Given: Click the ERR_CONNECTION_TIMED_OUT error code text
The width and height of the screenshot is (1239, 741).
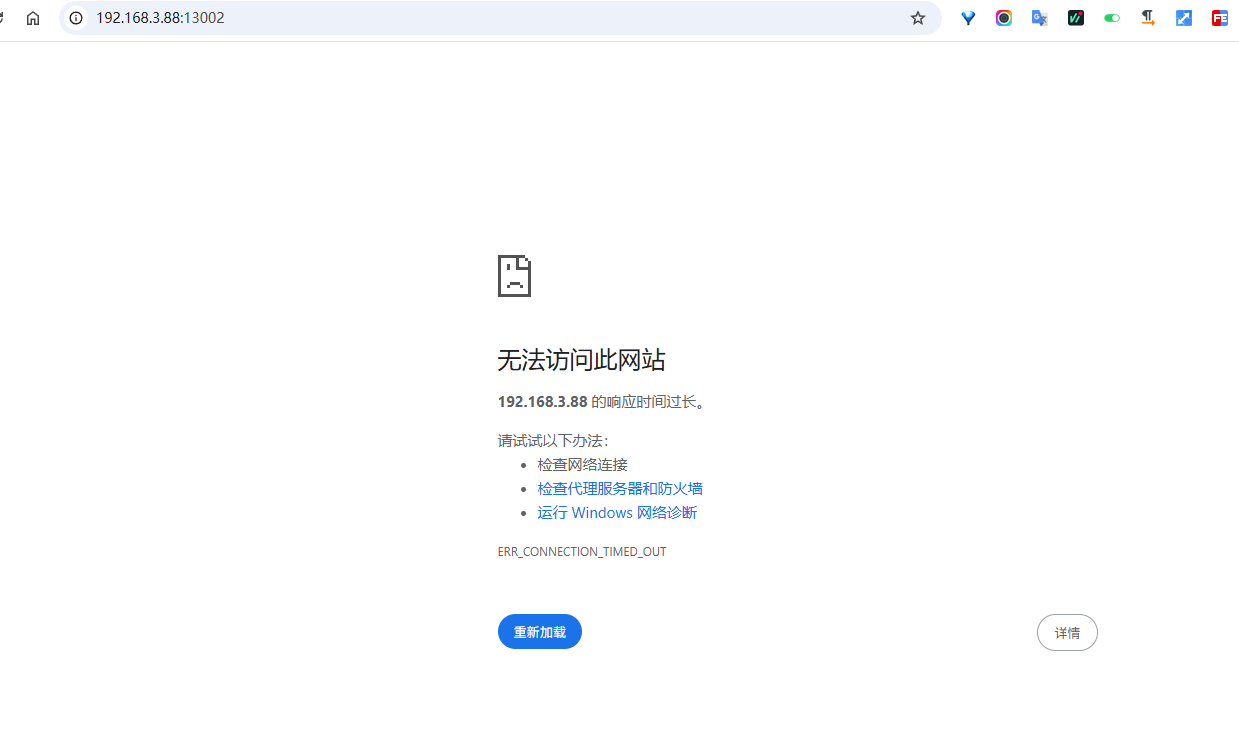Looking at the screenshot, I should point(582,552).
